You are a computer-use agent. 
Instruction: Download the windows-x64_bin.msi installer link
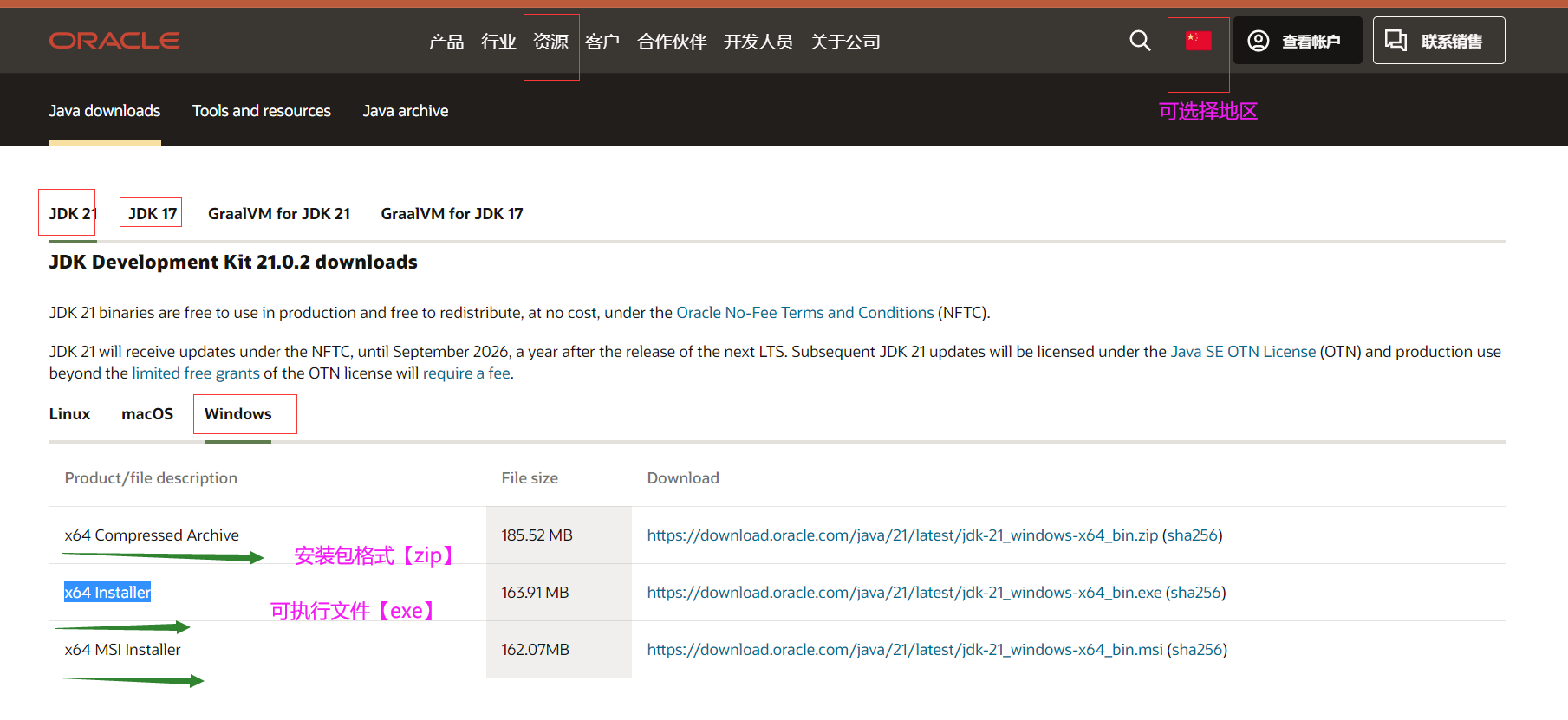click(905, 650)
